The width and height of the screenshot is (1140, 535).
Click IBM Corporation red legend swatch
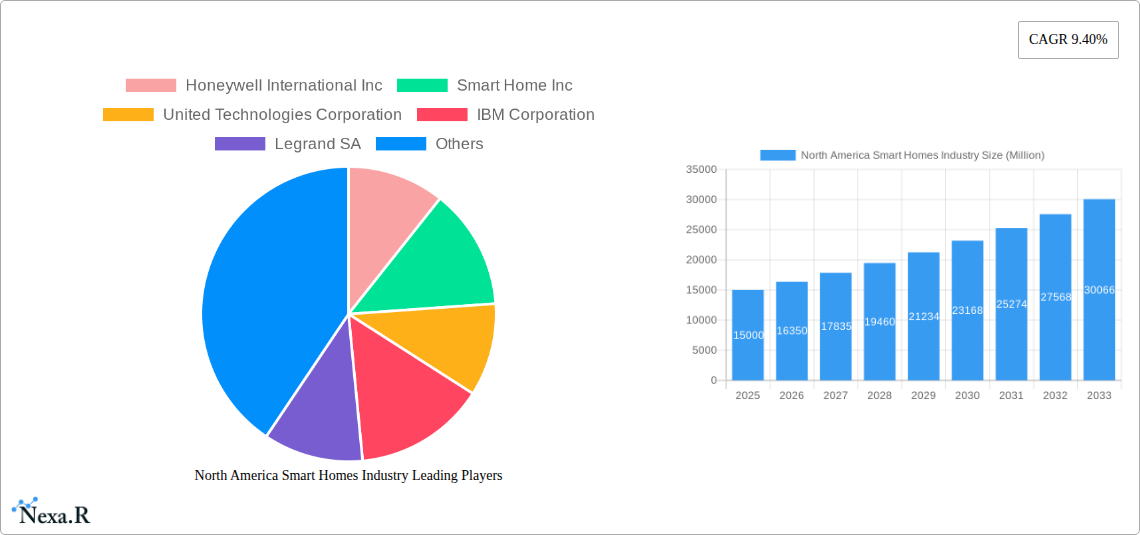442,115
